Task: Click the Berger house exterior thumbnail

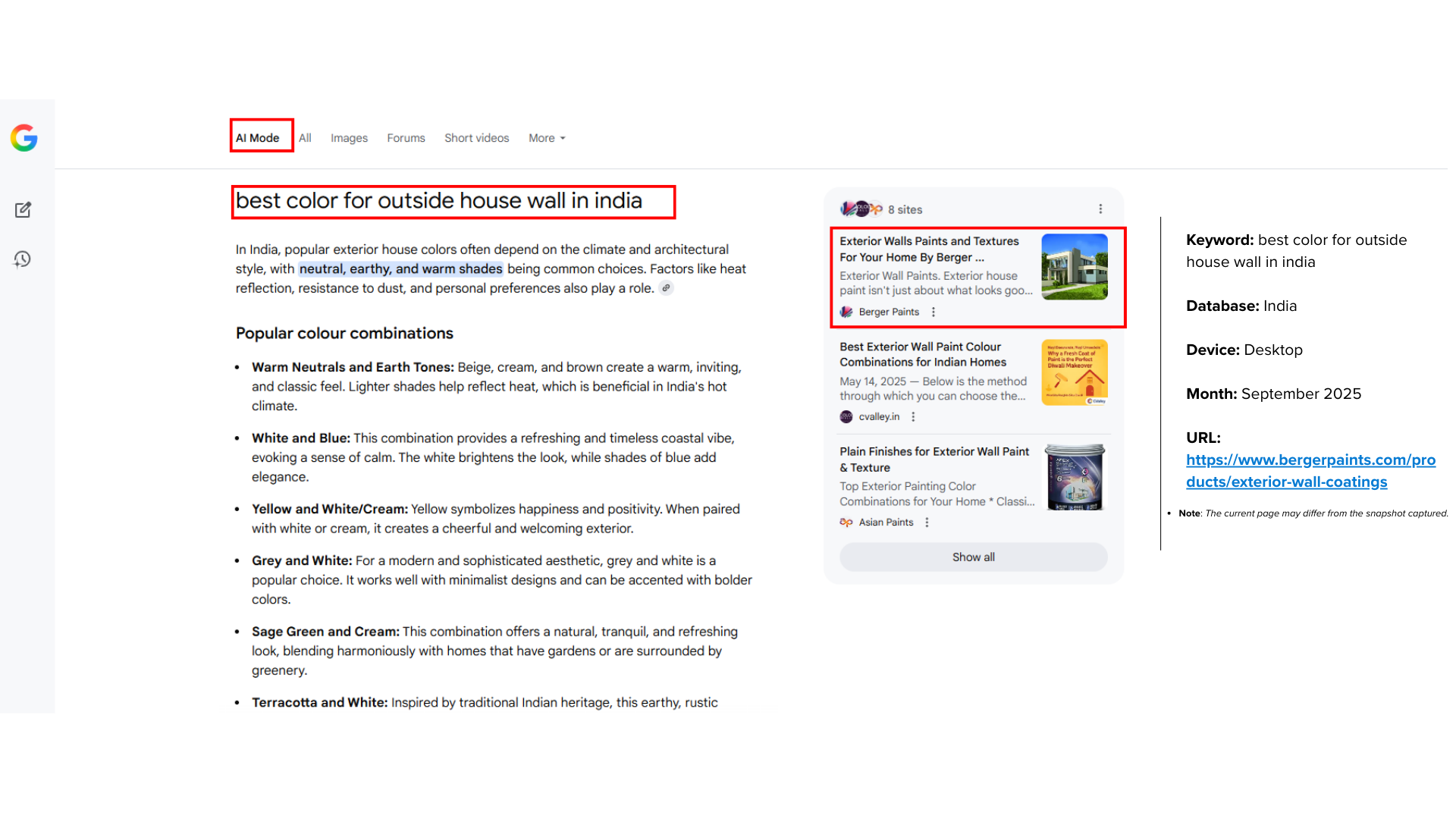Action: click(x=1074, y=266)
